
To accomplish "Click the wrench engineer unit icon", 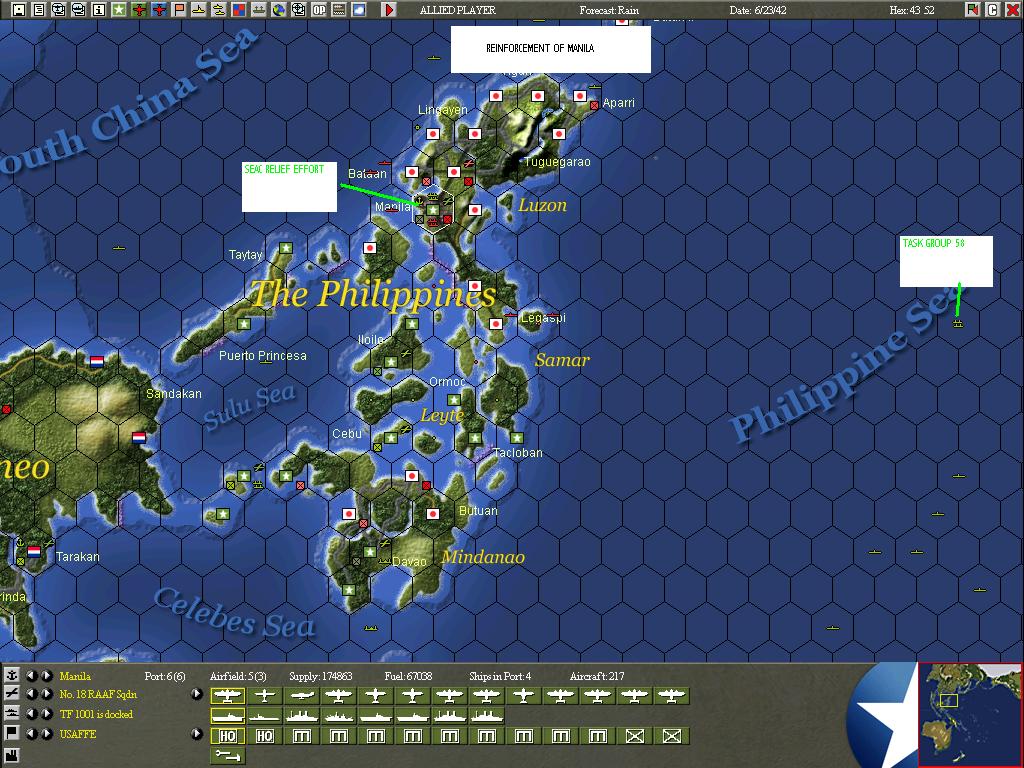I will 227,756.
